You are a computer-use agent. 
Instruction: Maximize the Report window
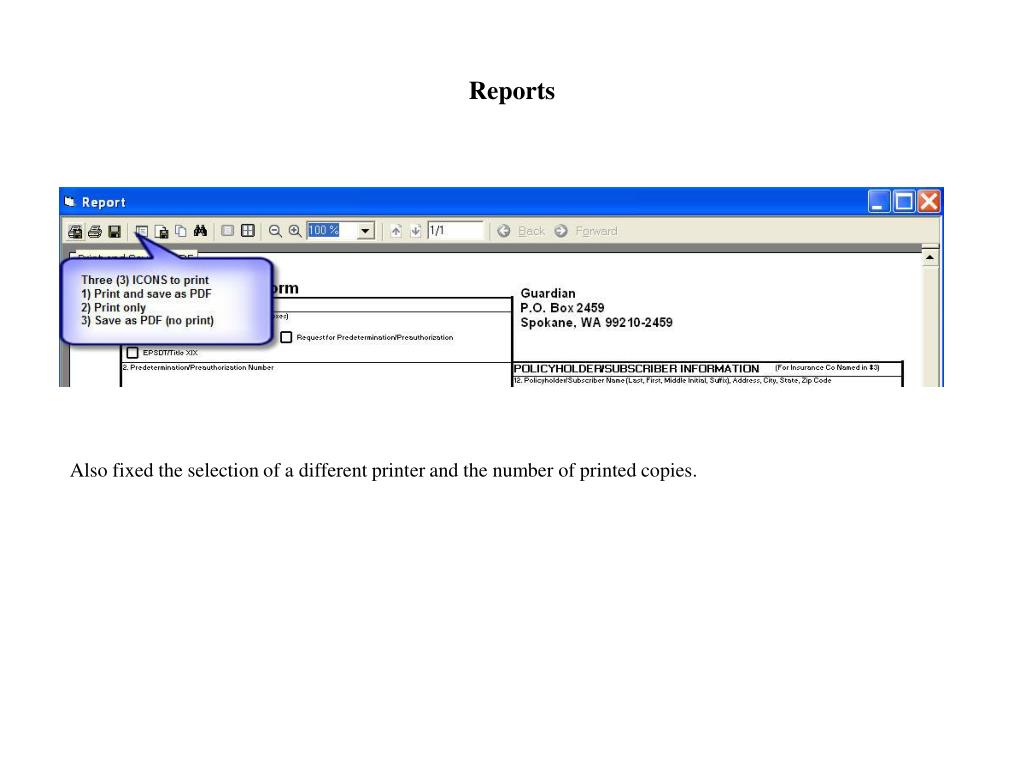click(904, 202)
